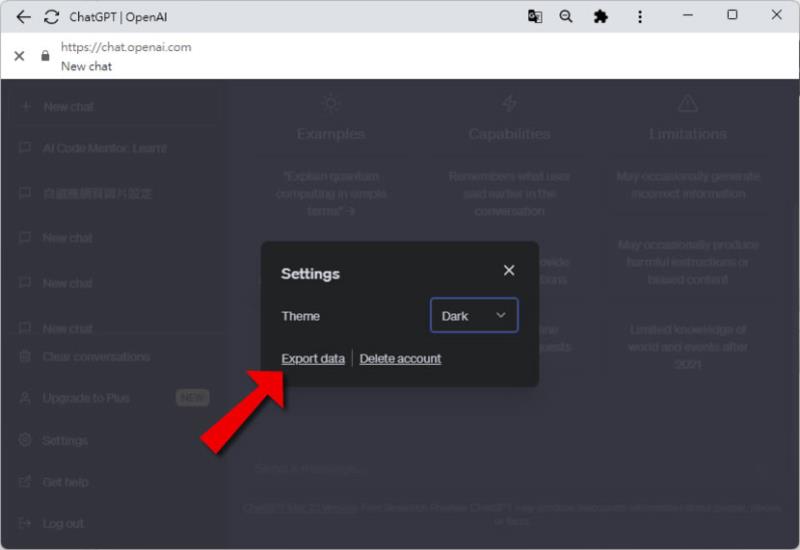Viewport: 800px width, 550px height.
Task: Click the chat.openai.com URL field
Action: (x=126, y=47)
